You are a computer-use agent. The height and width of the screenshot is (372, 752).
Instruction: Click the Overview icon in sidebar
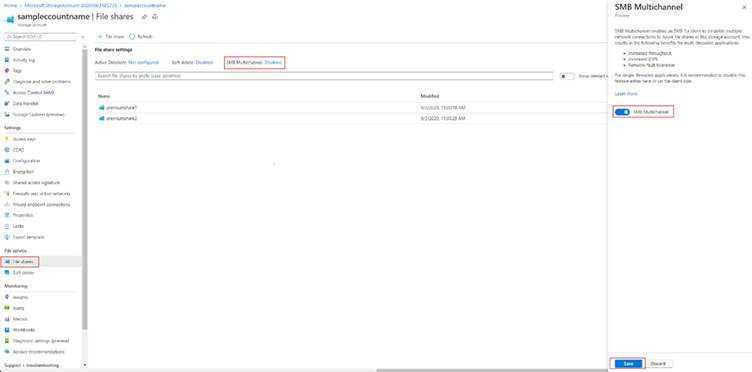click(x=7, y=49)
